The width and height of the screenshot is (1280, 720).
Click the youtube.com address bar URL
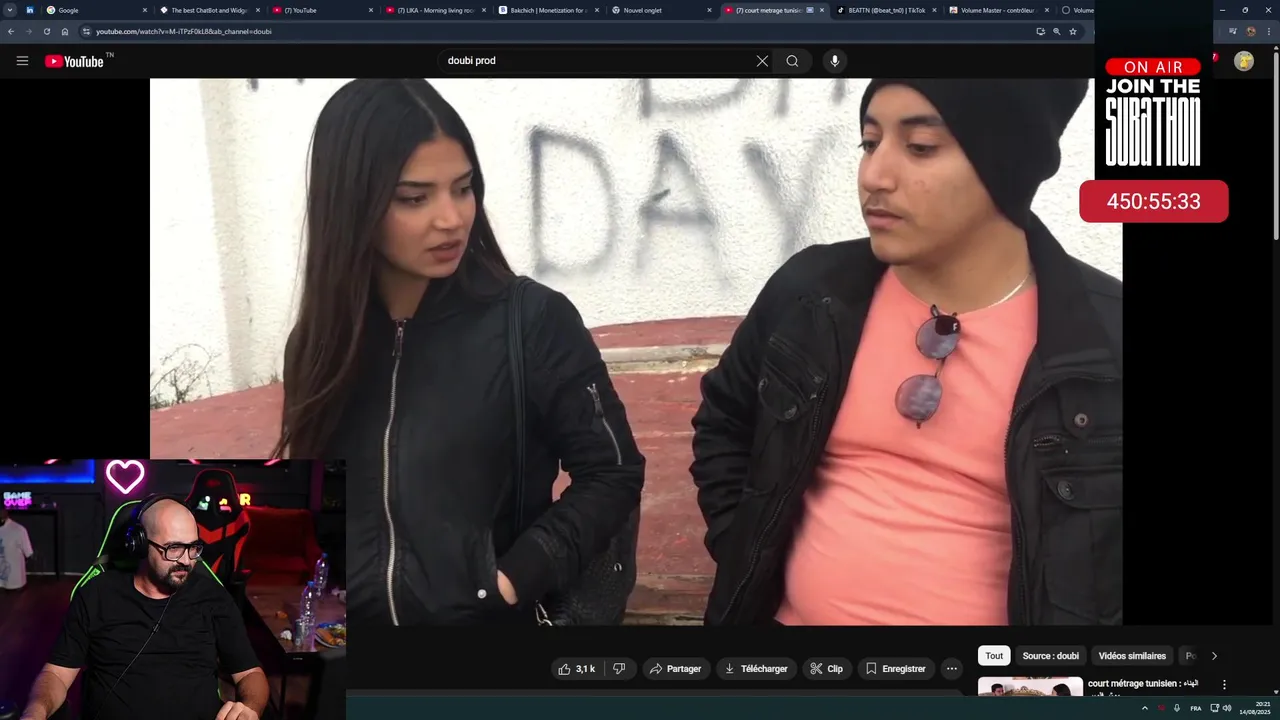(x=183, y=31)
